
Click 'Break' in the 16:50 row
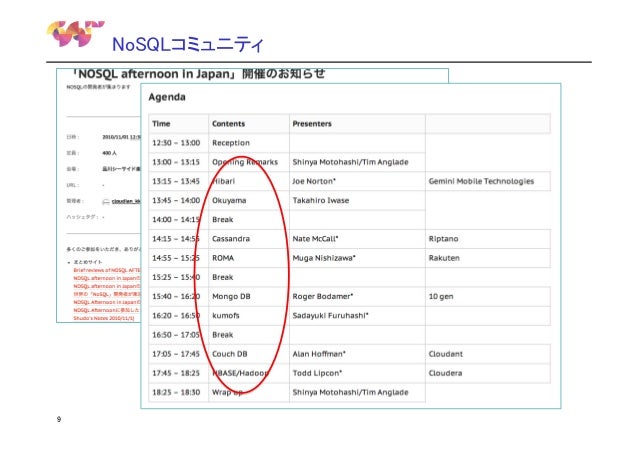pos(223,335)
